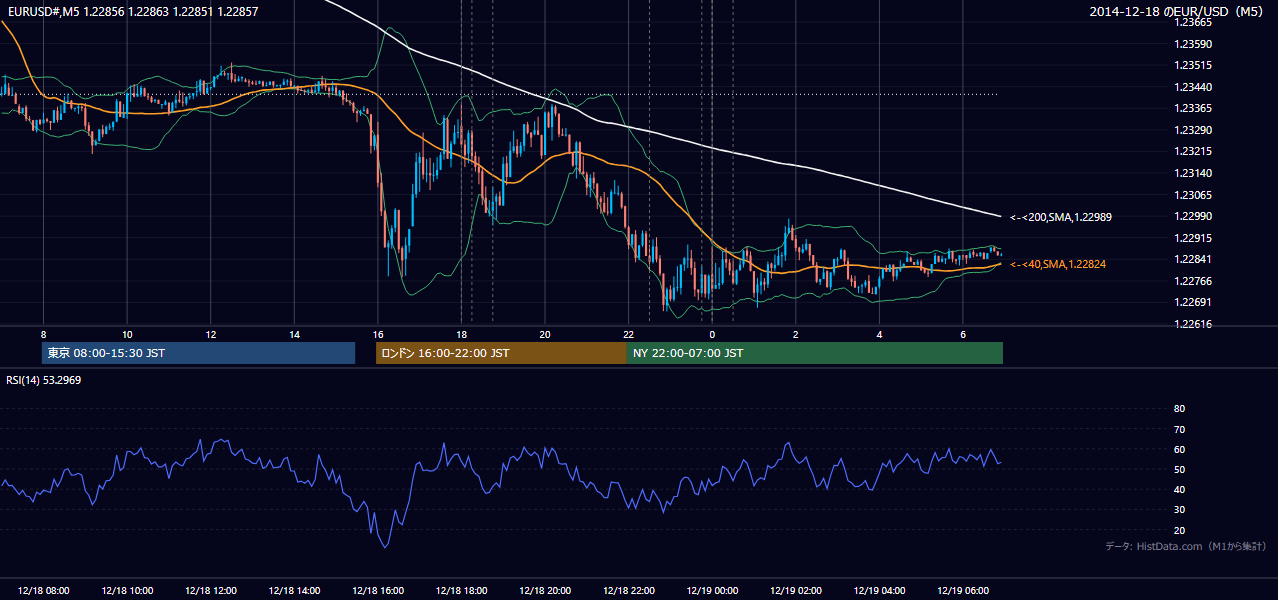This screenshot has height=600, width=1278.
Task: Select the 200 SMA label 1.22989
Action: (x=1061, y=217)
